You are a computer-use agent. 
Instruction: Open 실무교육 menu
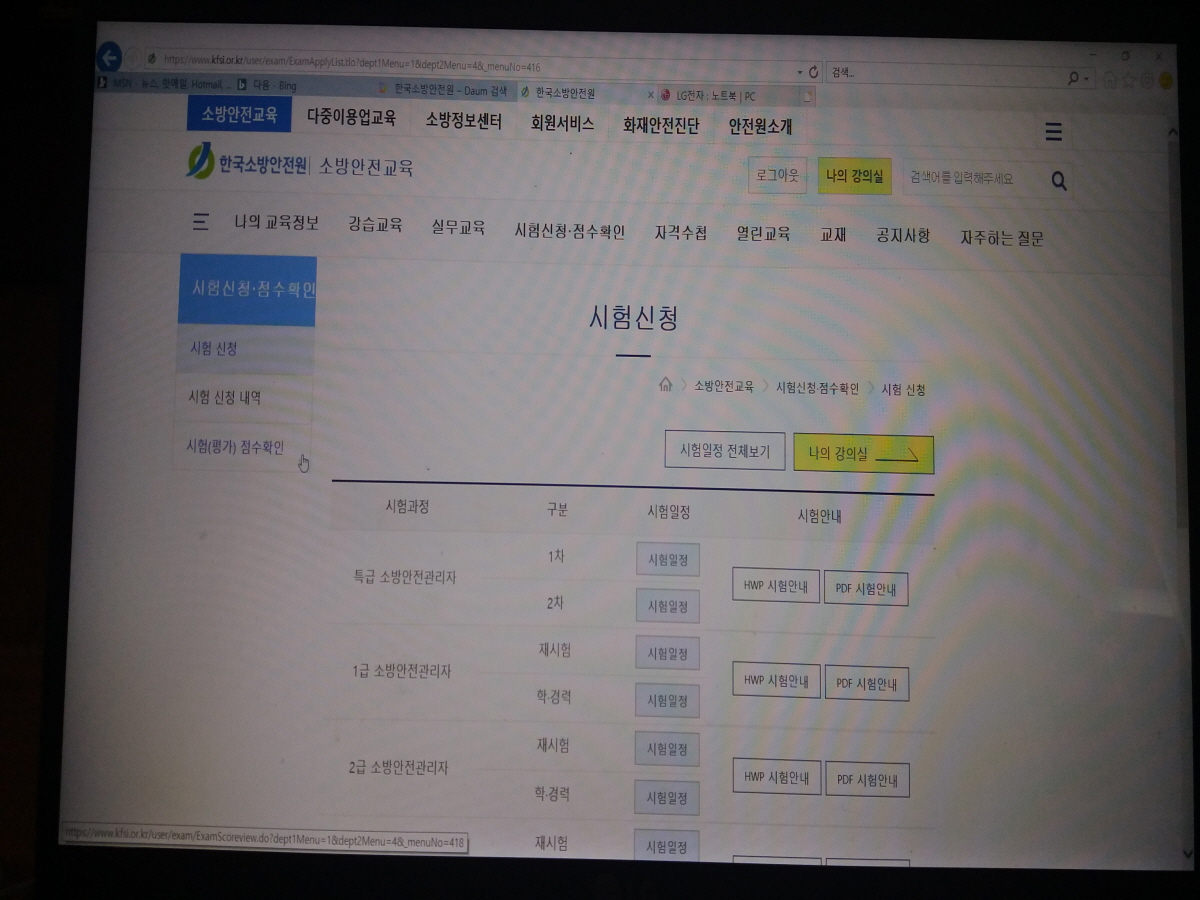tap(458, 228)
